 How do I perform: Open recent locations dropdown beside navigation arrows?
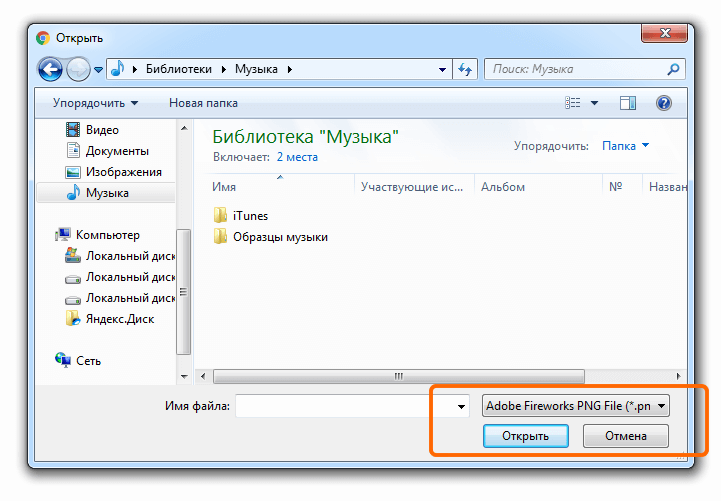coord(98,70)
